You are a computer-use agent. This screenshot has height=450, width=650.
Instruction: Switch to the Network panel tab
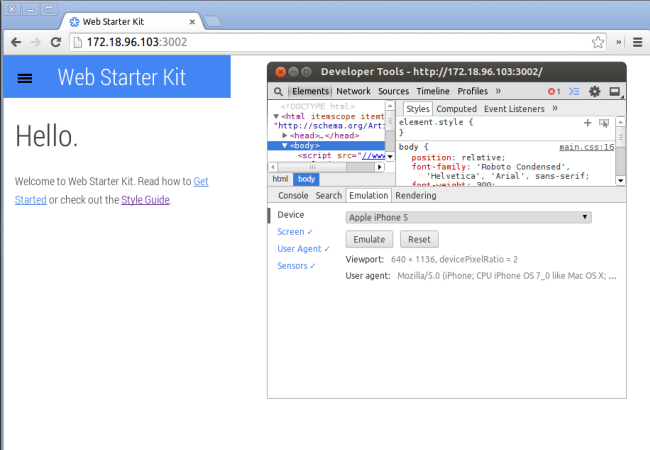point(353,91)
